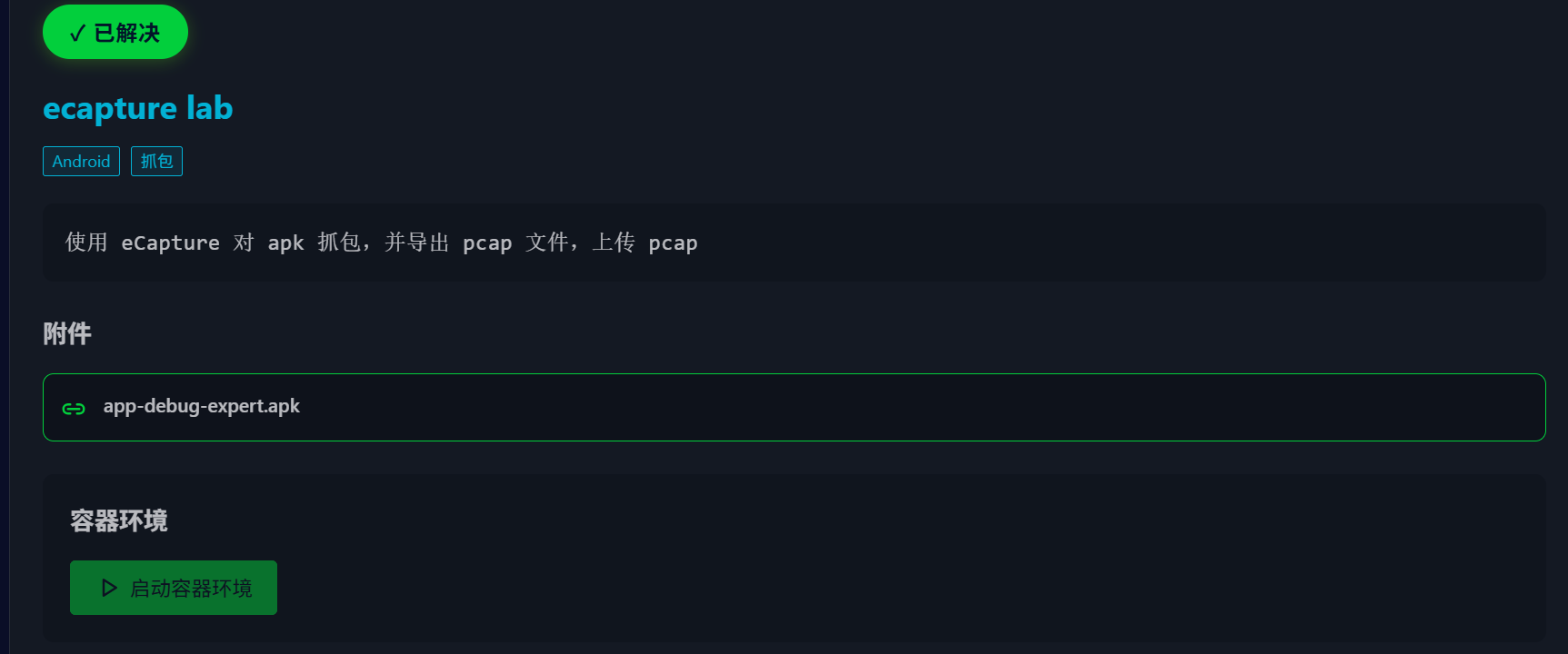Click the 文件 word in the description
This screenshot has width=1568, height=654.
(546, 243)
